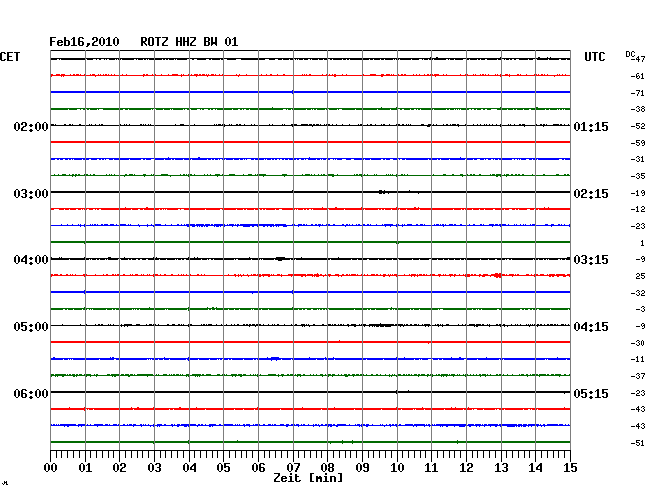
Task: Click the DC offset value -35
Action: coord(638,176)
